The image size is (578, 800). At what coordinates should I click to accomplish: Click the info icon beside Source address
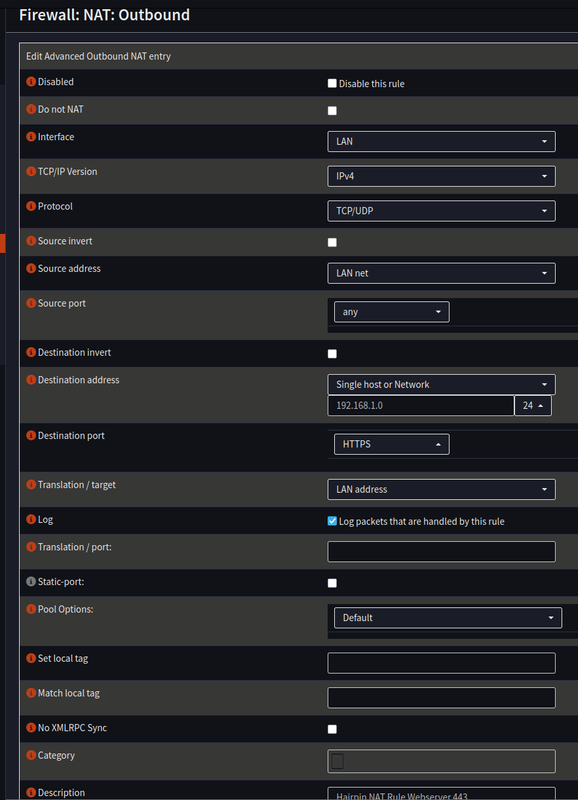point(31,268)
